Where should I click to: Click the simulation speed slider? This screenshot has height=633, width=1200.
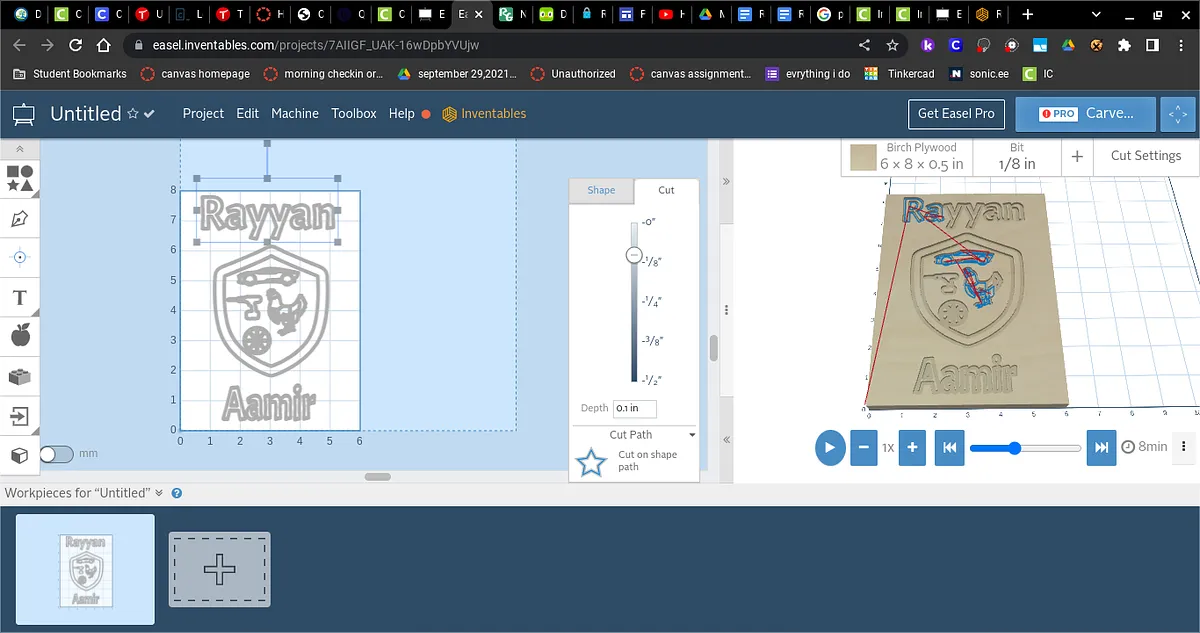point(1025,448)
